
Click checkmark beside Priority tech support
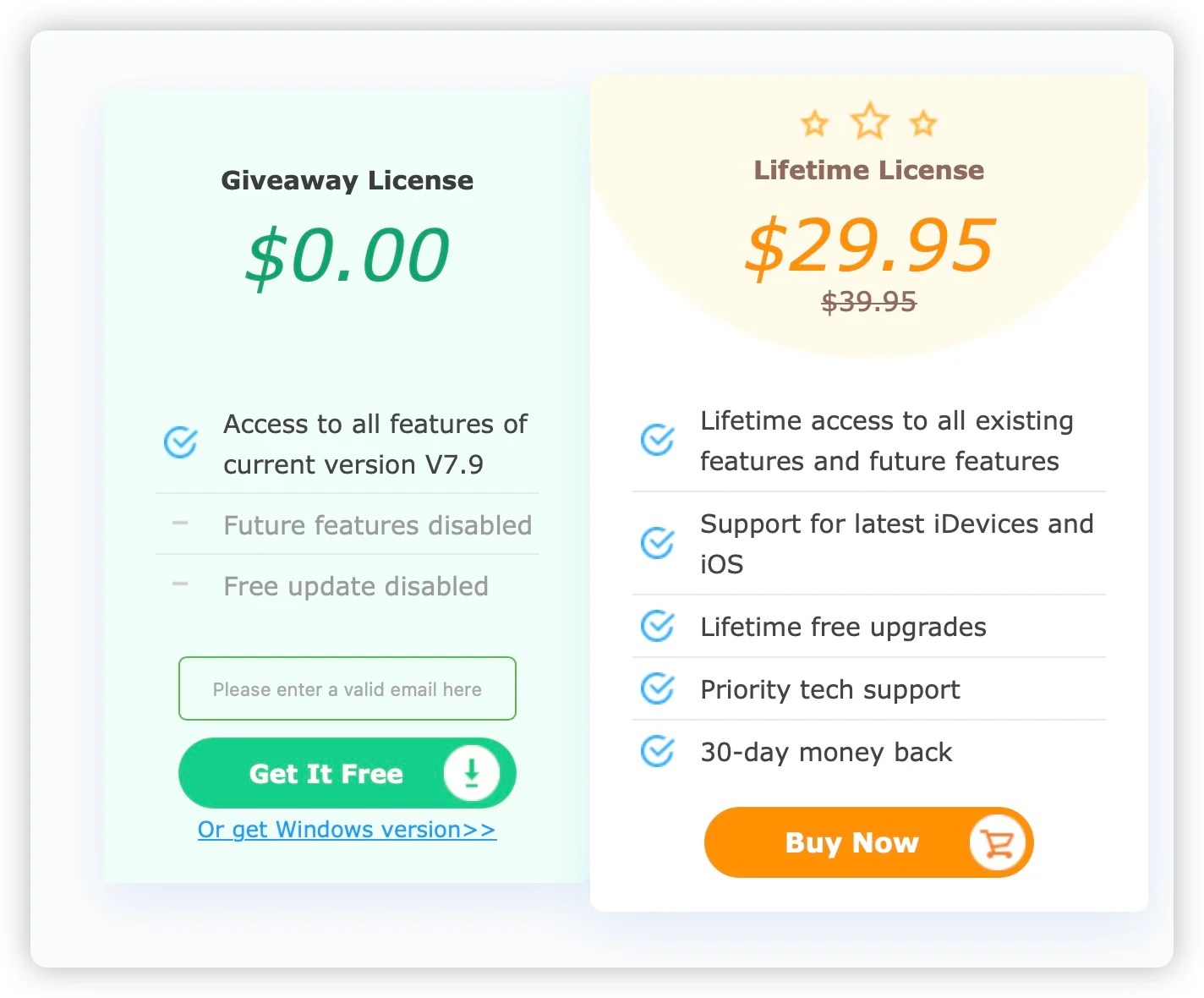pos(657,688)
